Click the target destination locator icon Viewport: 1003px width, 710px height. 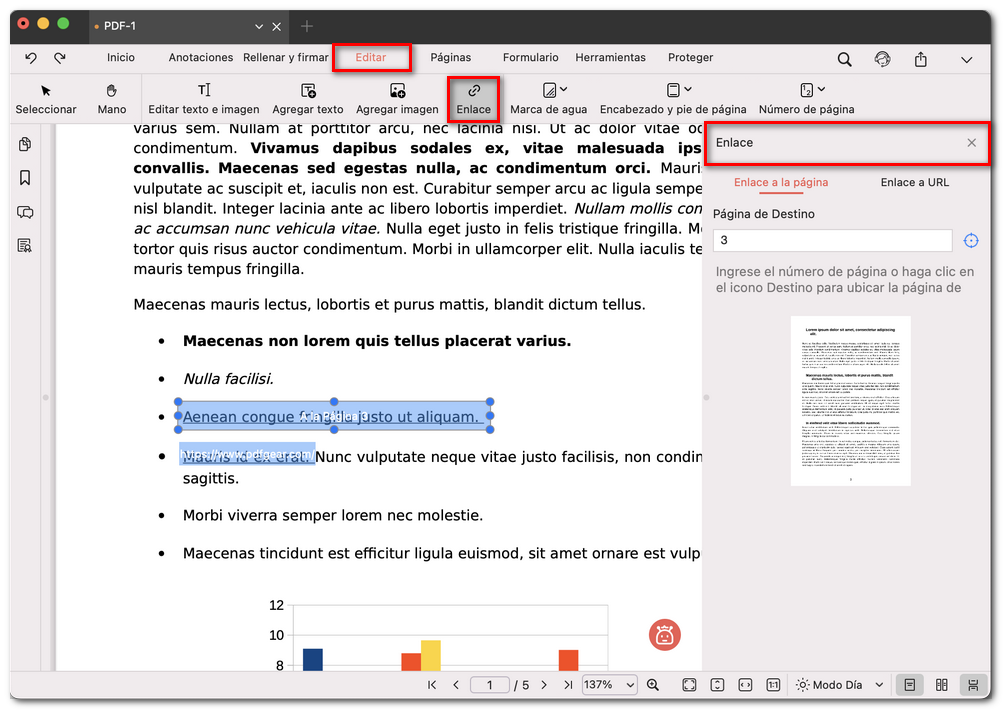point(971,240)
